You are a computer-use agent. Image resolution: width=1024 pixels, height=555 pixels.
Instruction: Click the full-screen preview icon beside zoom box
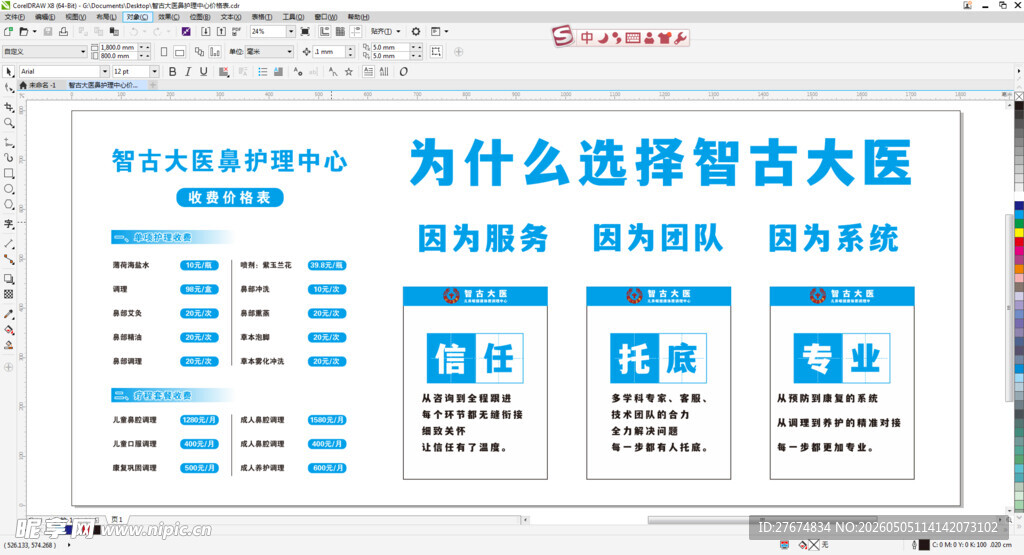(305, 31)
